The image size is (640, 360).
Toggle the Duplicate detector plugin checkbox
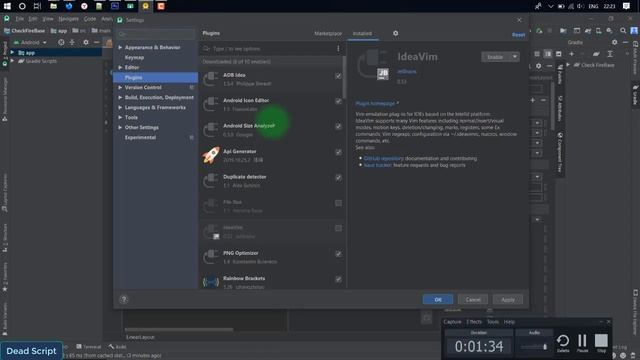click(x=338, y=178)
